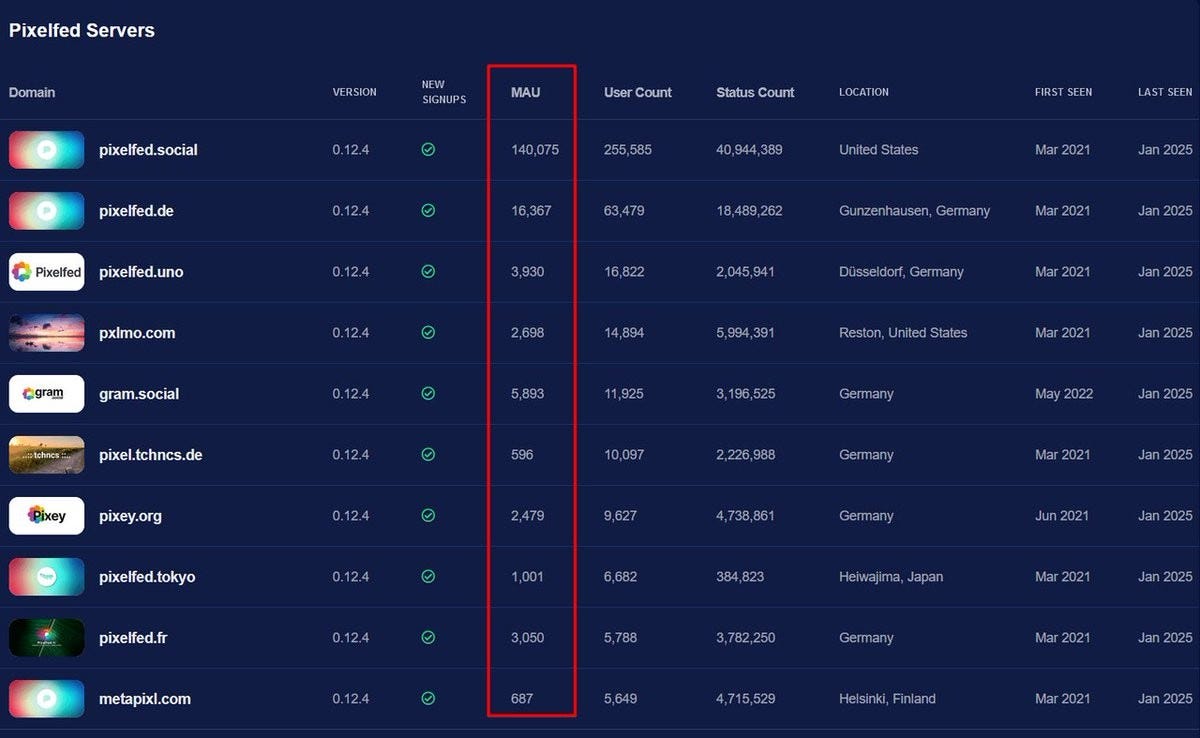Sort by the User Count column header
1200x738 pixels.
[x=638, y=92]
